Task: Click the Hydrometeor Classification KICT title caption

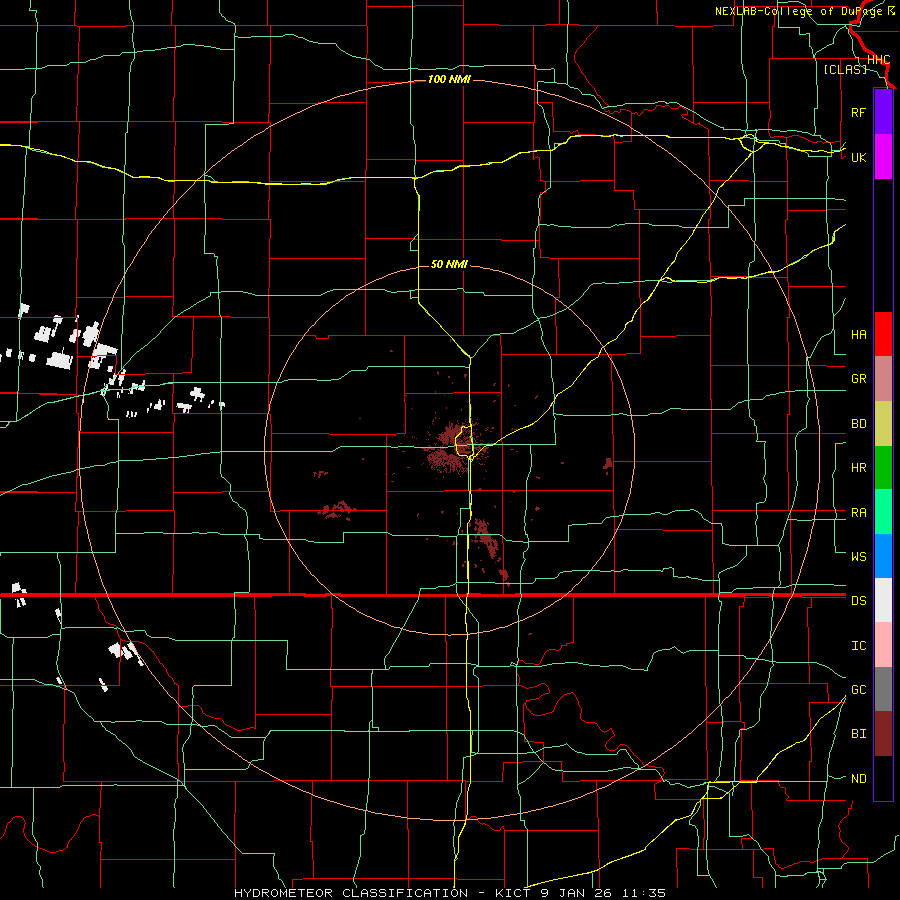Action: pos(449,893)
